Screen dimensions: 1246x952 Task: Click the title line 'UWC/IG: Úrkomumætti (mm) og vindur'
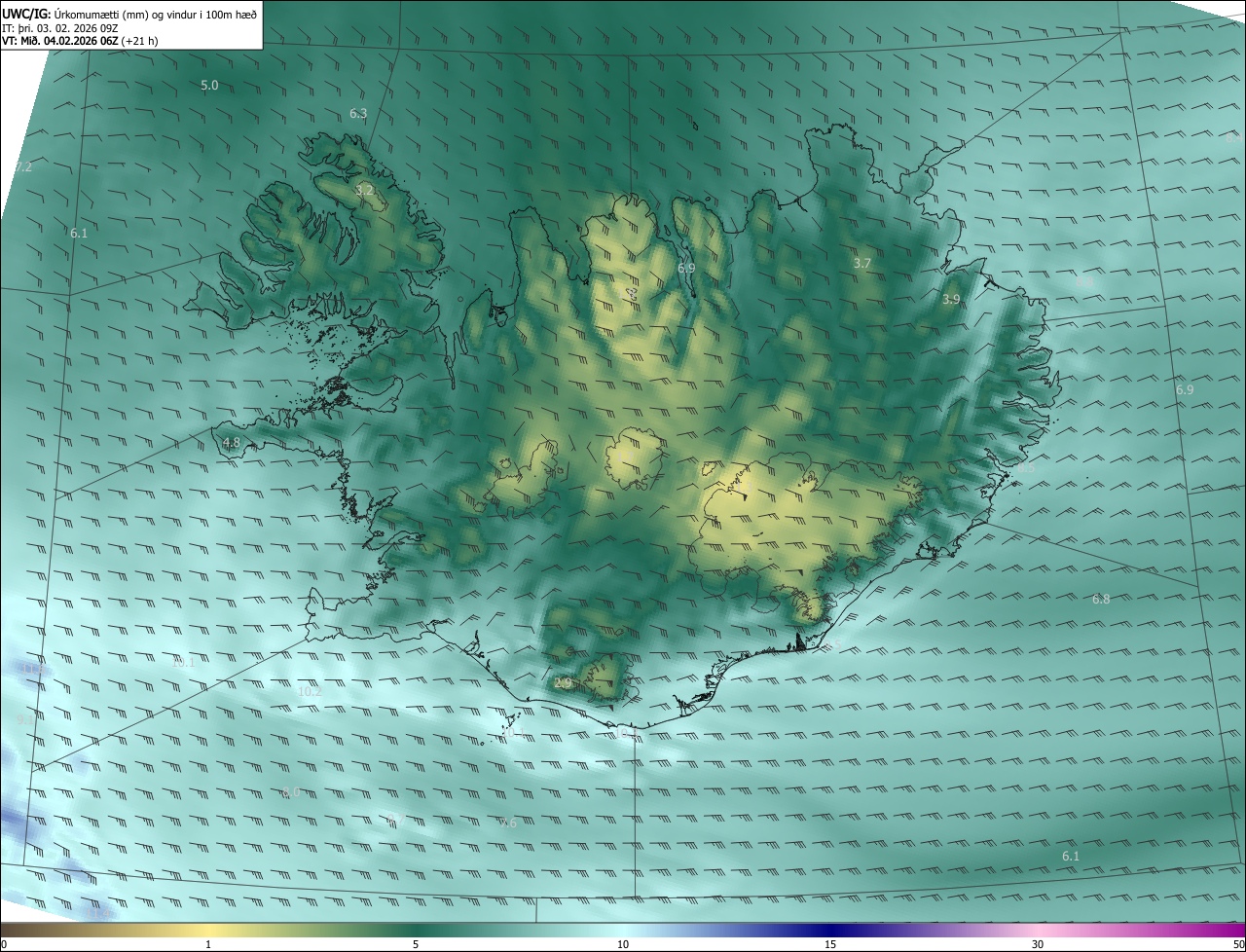[x=128, y=14]
